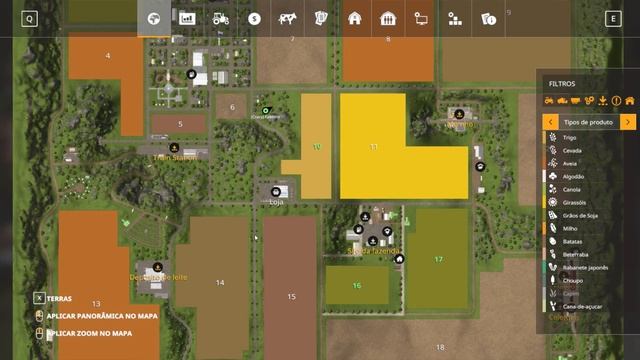The width and height of the screenshot is (640, 360).
Task: Toggle the linked-circles tools filter
Action: (x=589, y=100)
